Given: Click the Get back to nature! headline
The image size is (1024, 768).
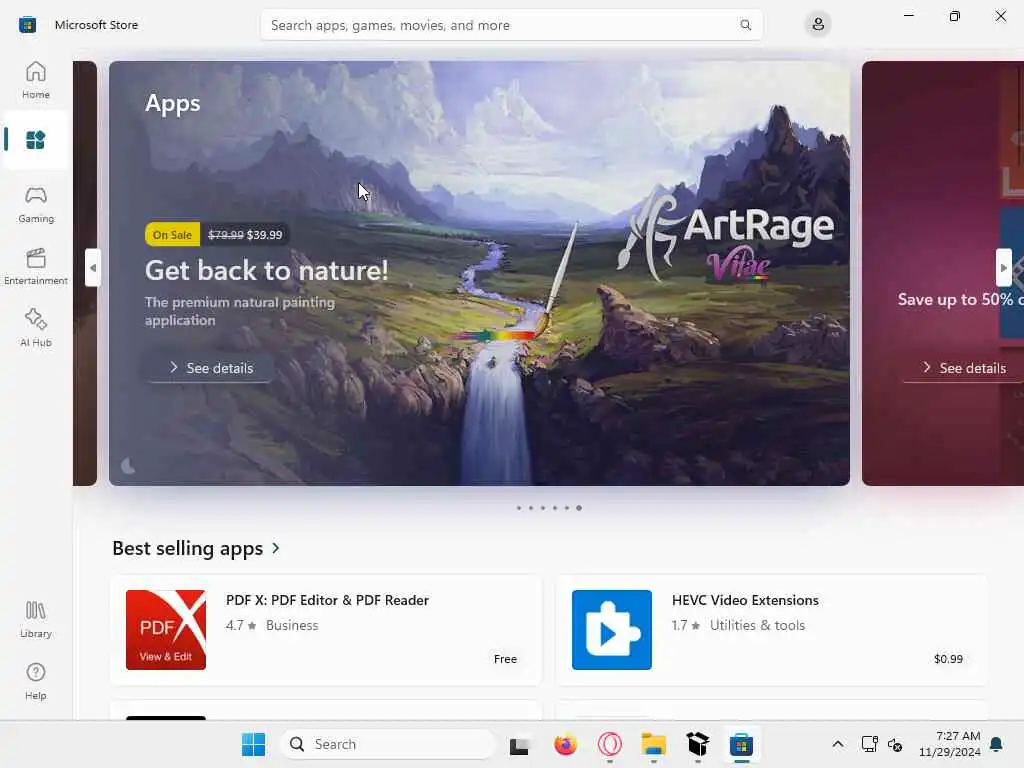Looking at the screenshot, I should point(266,270).
